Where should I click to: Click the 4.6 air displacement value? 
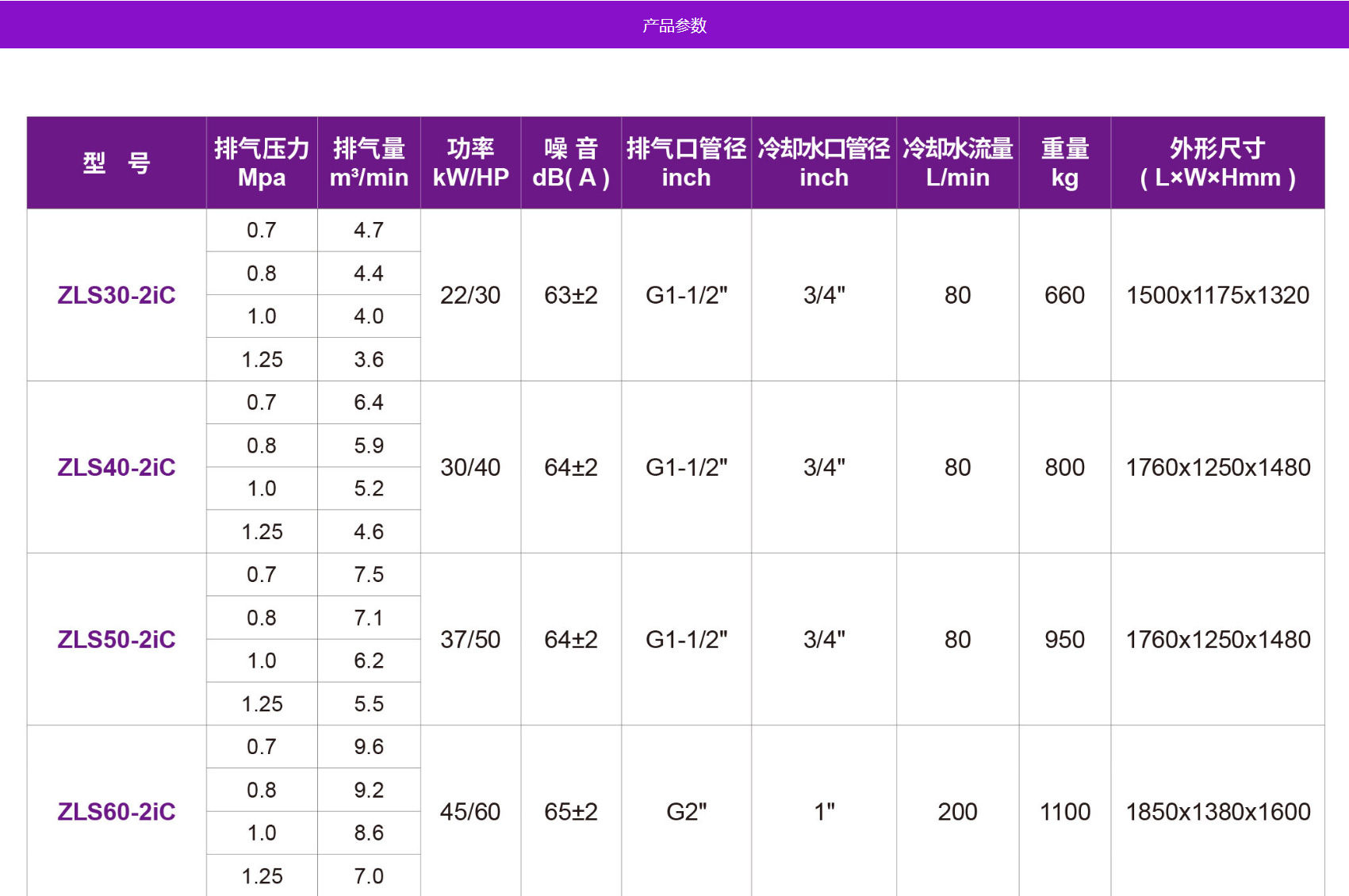[x=369, y=531]
